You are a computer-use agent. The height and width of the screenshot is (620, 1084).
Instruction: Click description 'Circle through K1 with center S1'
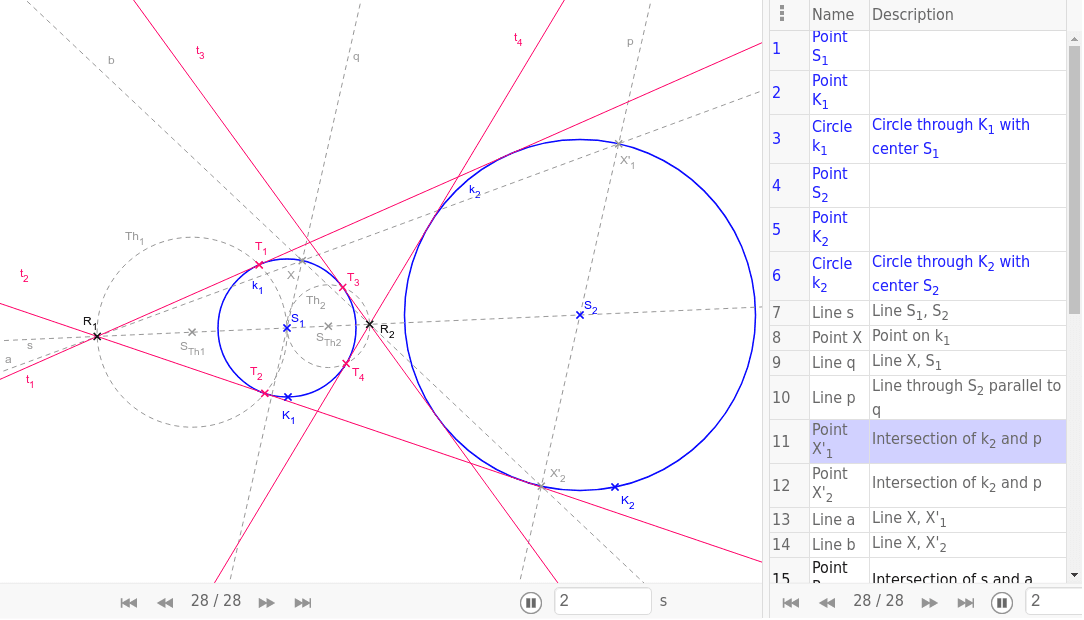coord(951,137)
